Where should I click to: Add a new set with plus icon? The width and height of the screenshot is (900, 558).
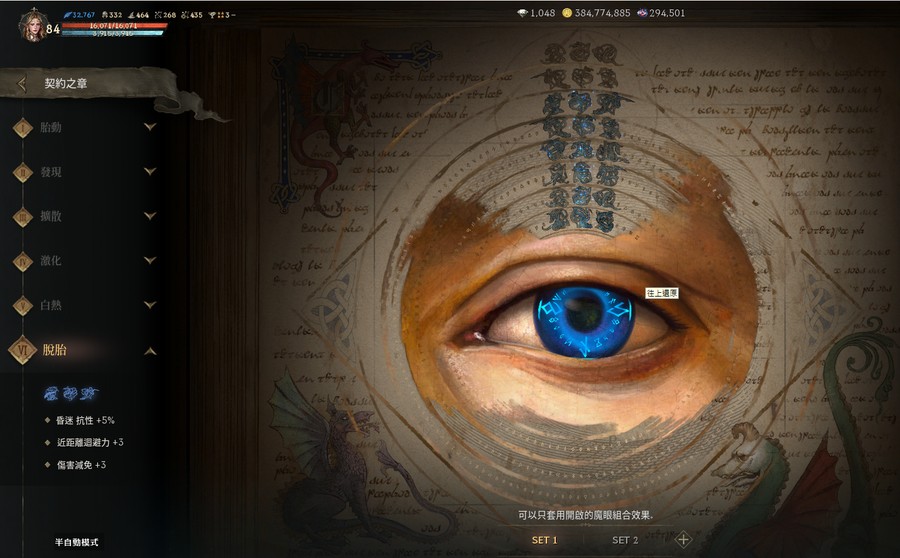(683, 540)
